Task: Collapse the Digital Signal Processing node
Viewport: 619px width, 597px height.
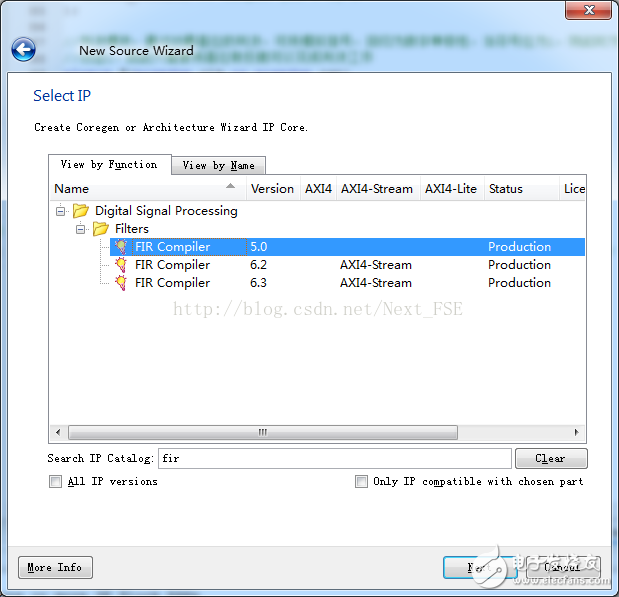Action: [x=60, y=211]
